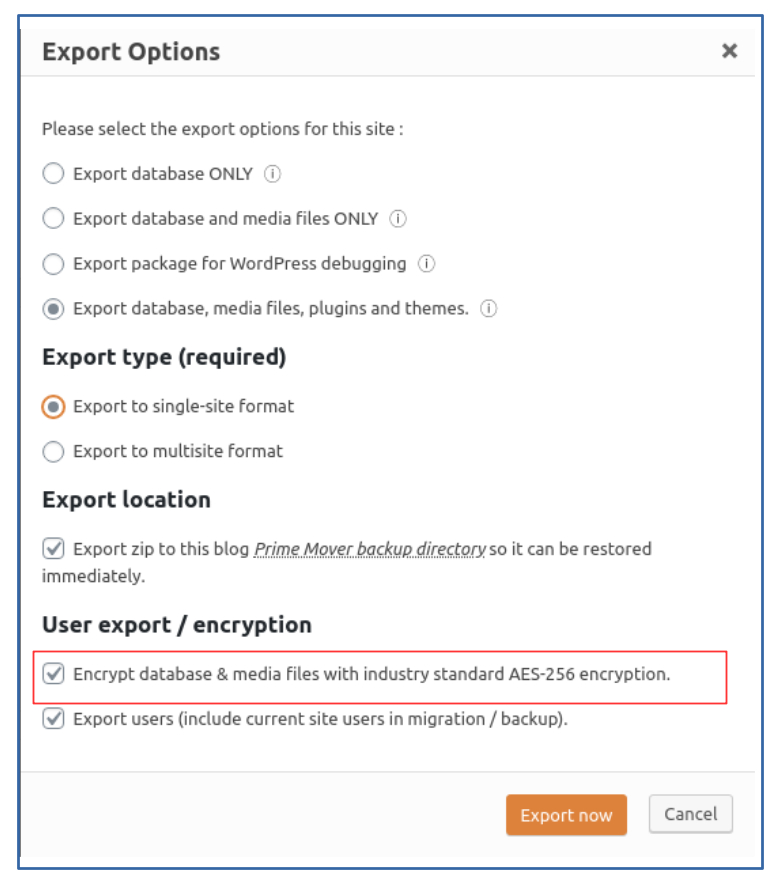Uncheck Export zip to this blog checkbox
Screen dimensions: 780x888
(53, 548)
